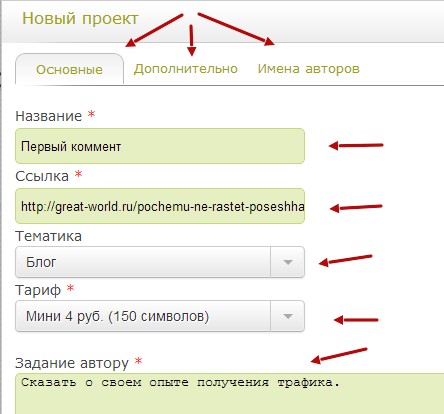Viewport: 444px width, 414px height.
Task: Click the Новый проект heading
Action: click(80, 18)
